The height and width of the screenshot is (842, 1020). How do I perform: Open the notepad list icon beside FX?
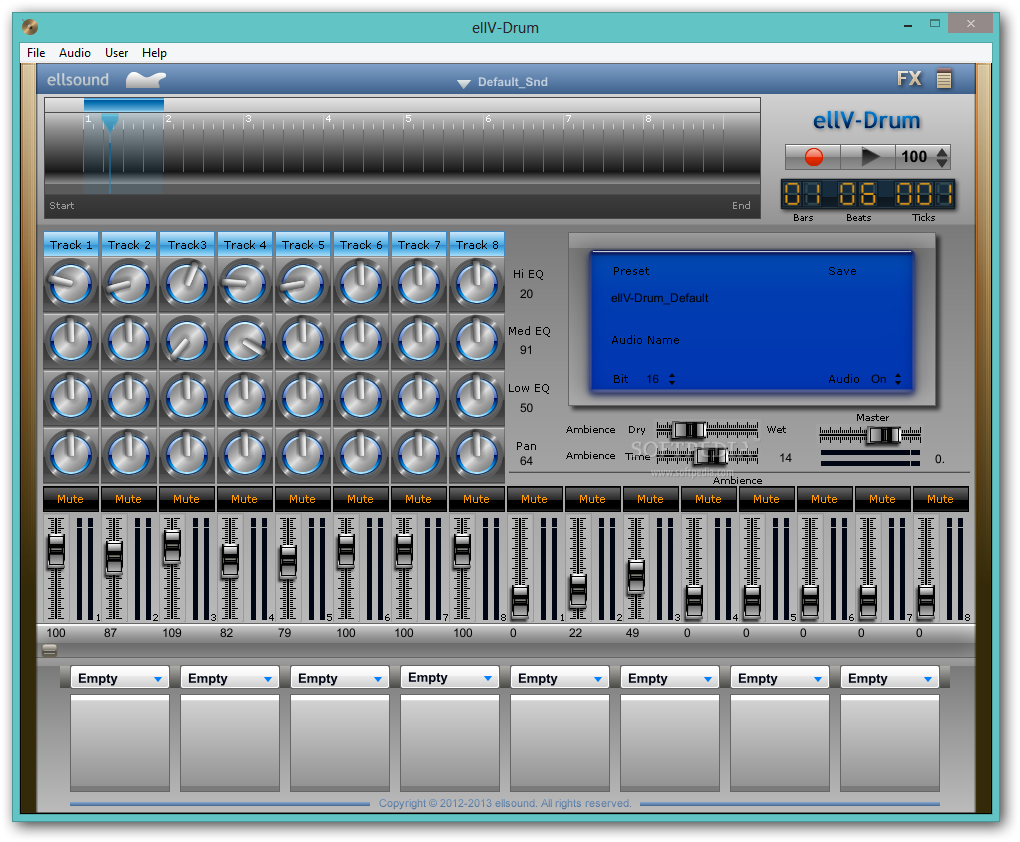[944, 79]
